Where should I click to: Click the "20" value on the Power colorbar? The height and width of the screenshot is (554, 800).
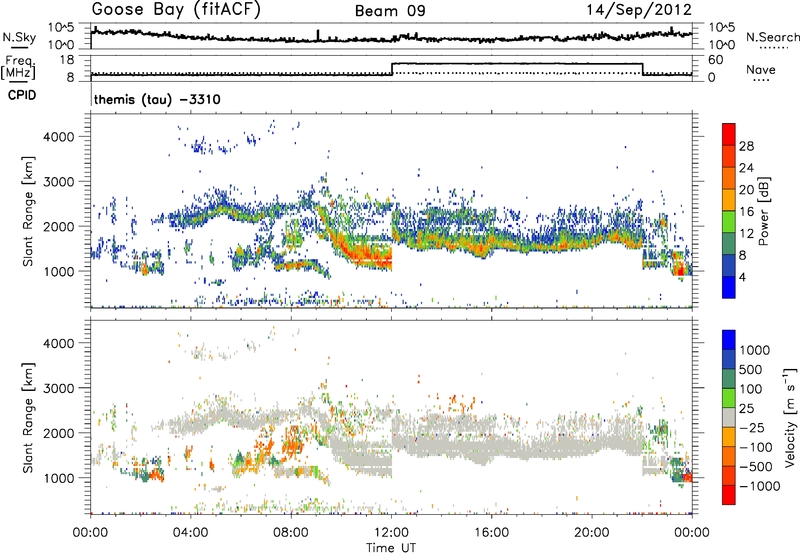[x=746, y=190]
